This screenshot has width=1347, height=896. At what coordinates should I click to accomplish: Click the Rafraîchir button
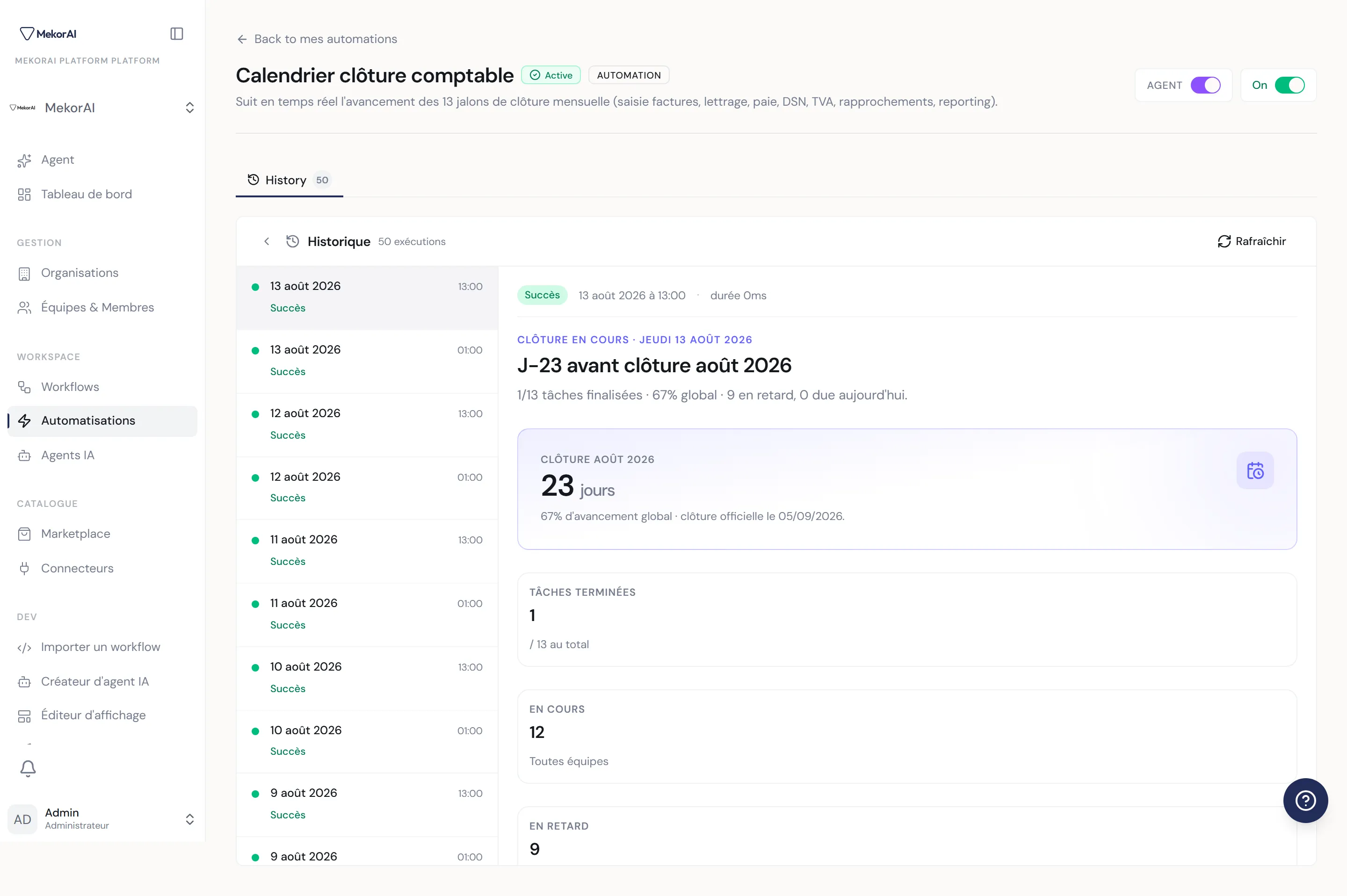coord(1252,241)
